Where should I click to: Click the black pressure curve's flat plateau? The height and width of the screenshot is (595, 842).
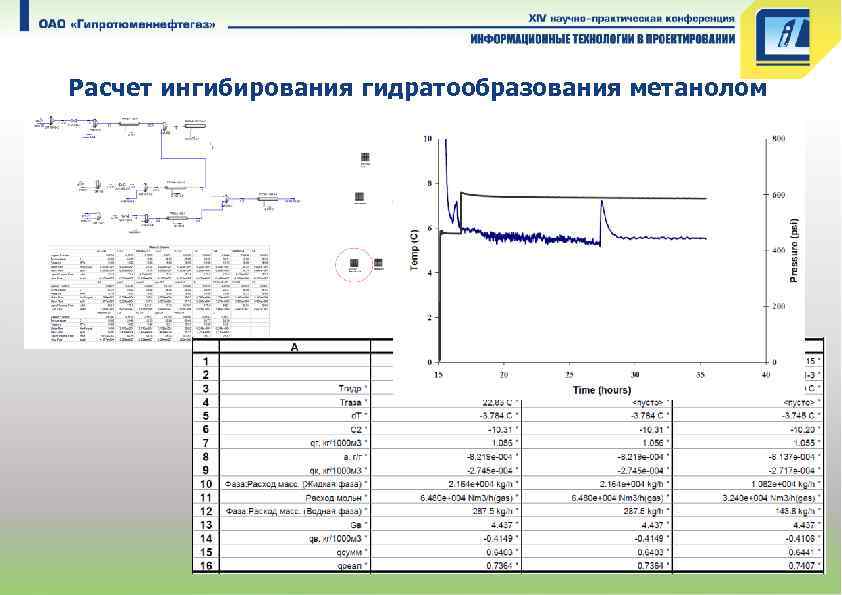click(x=583, y=198)
